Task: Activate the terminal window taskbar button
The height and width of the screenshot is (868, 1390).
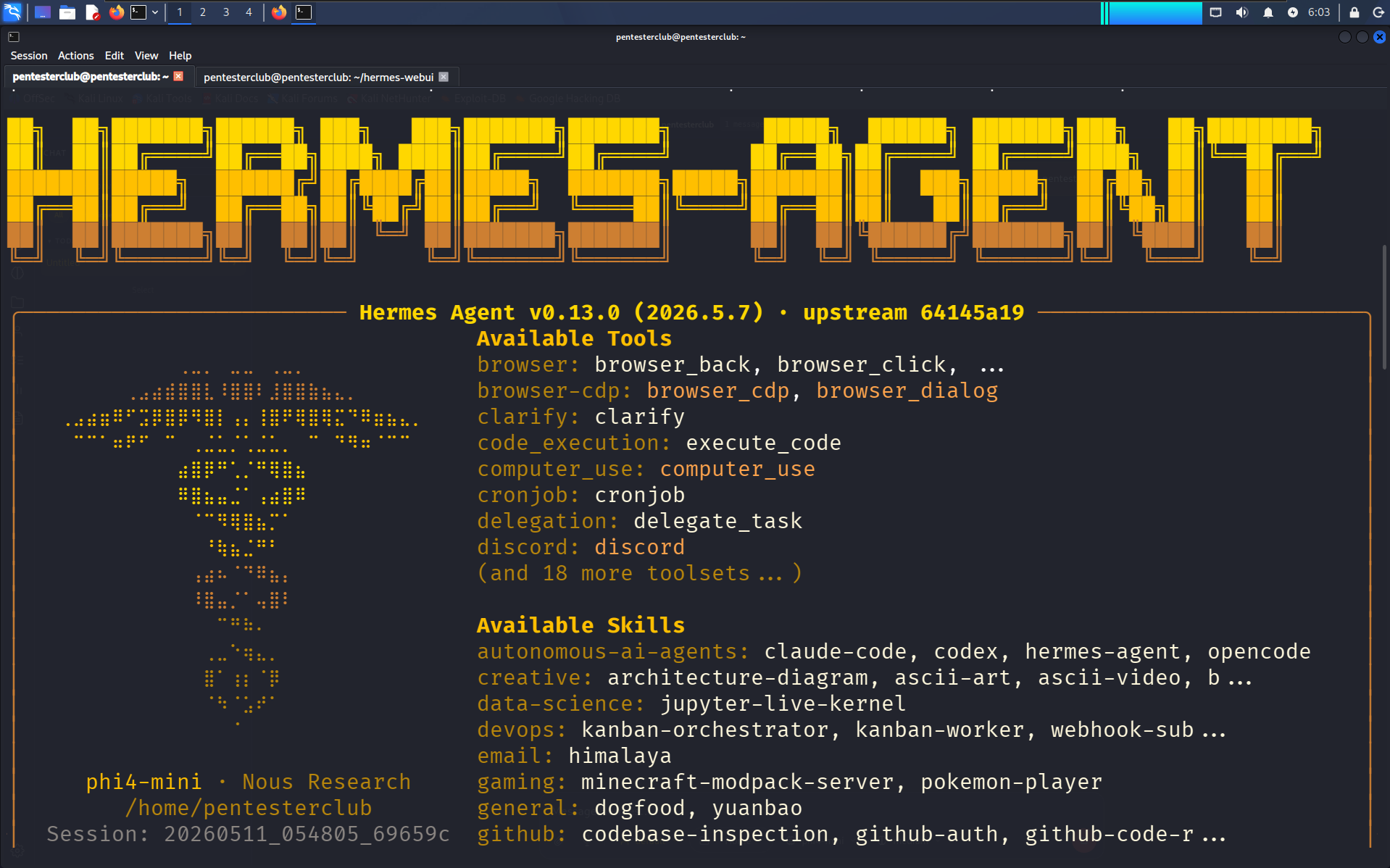Action: [x=304, y=12]
